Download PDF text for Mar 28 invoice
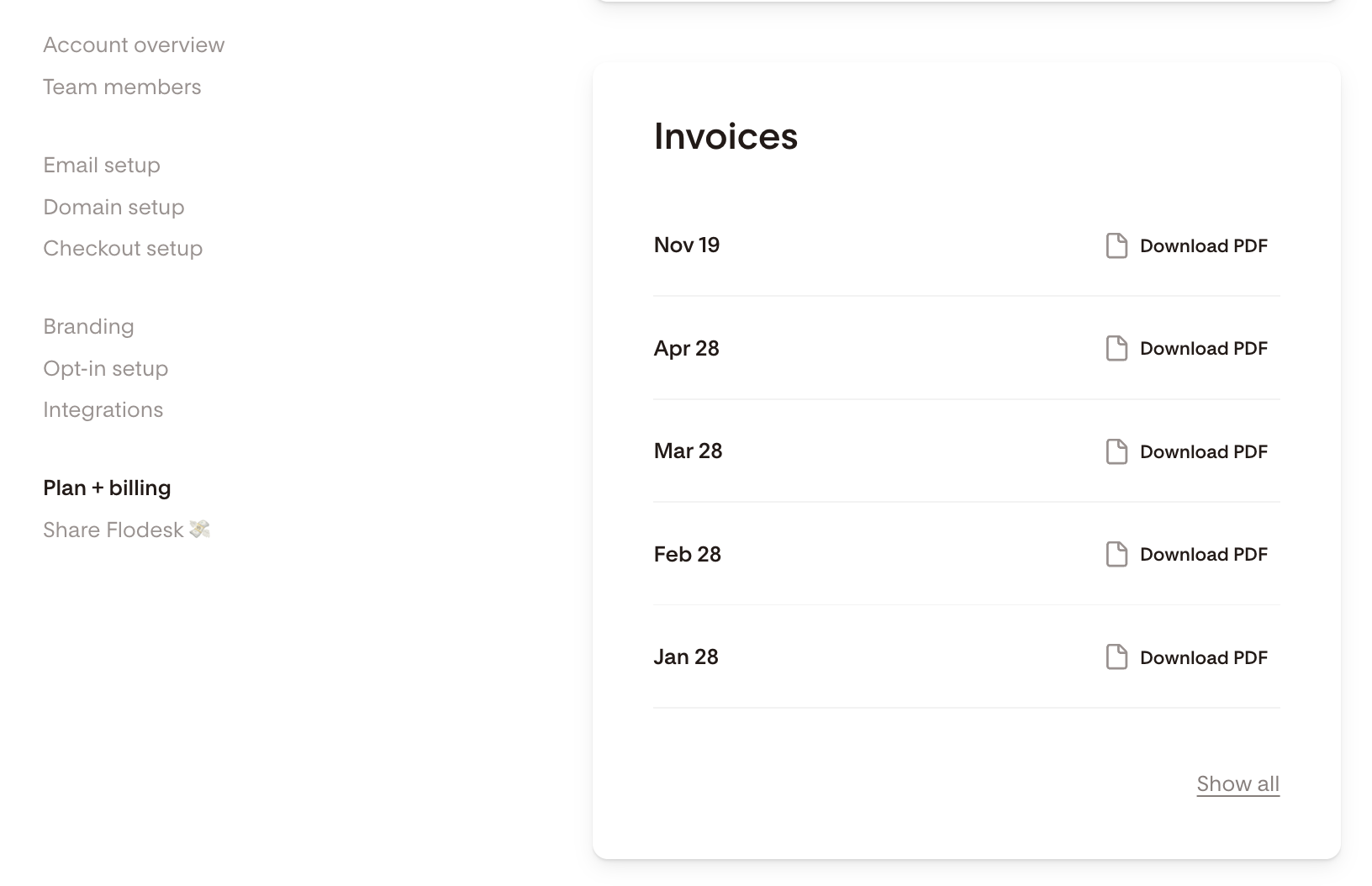The image size is (1372, 886). click(x=1203, y=451)
